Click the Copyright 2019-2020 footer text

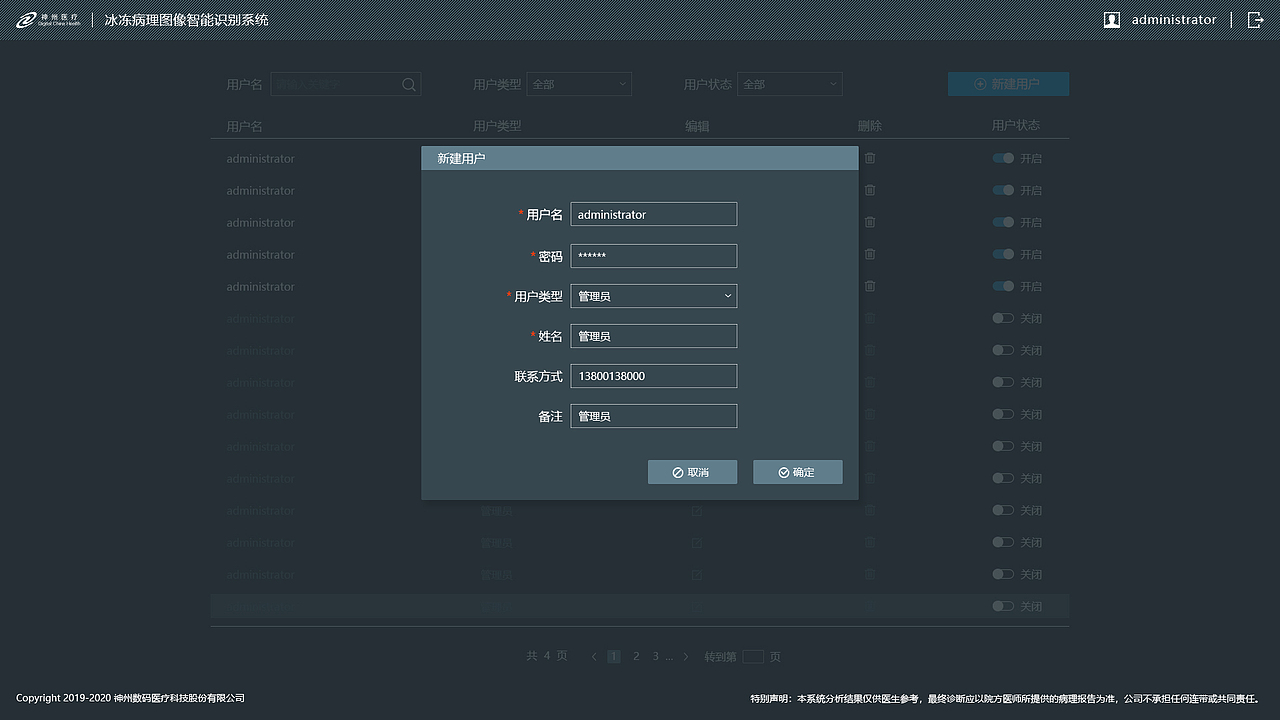(130, 698)
